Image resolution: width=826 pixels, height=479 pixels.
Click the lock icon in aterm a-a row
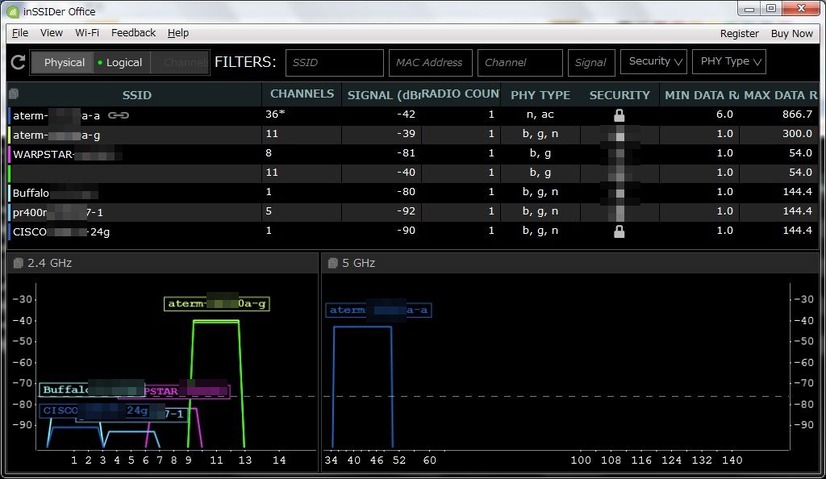click(620, 115)
